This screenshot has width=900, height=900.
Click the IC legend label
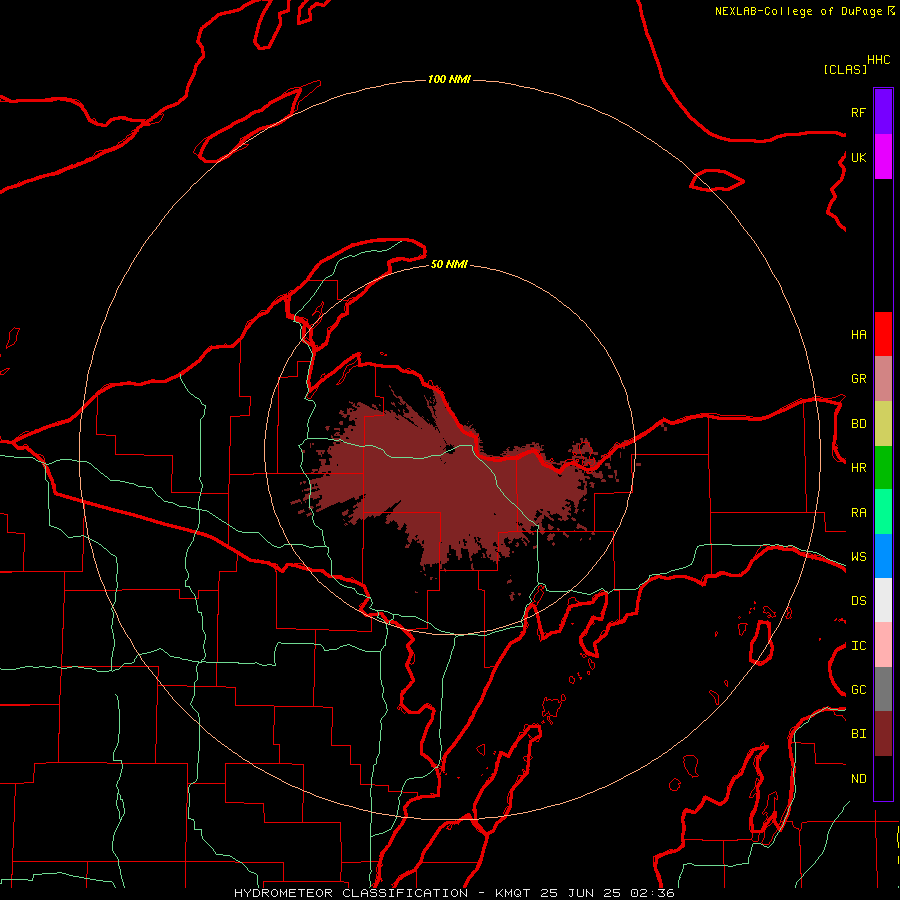858,646
